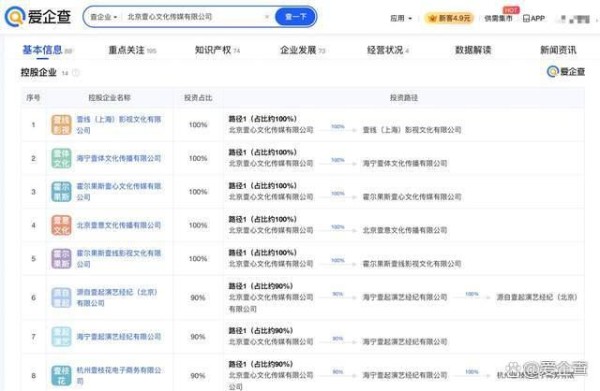Open the row 4 Beijing 文化传播 company link
Screen dimensions: 600x391
coord(119,225)
